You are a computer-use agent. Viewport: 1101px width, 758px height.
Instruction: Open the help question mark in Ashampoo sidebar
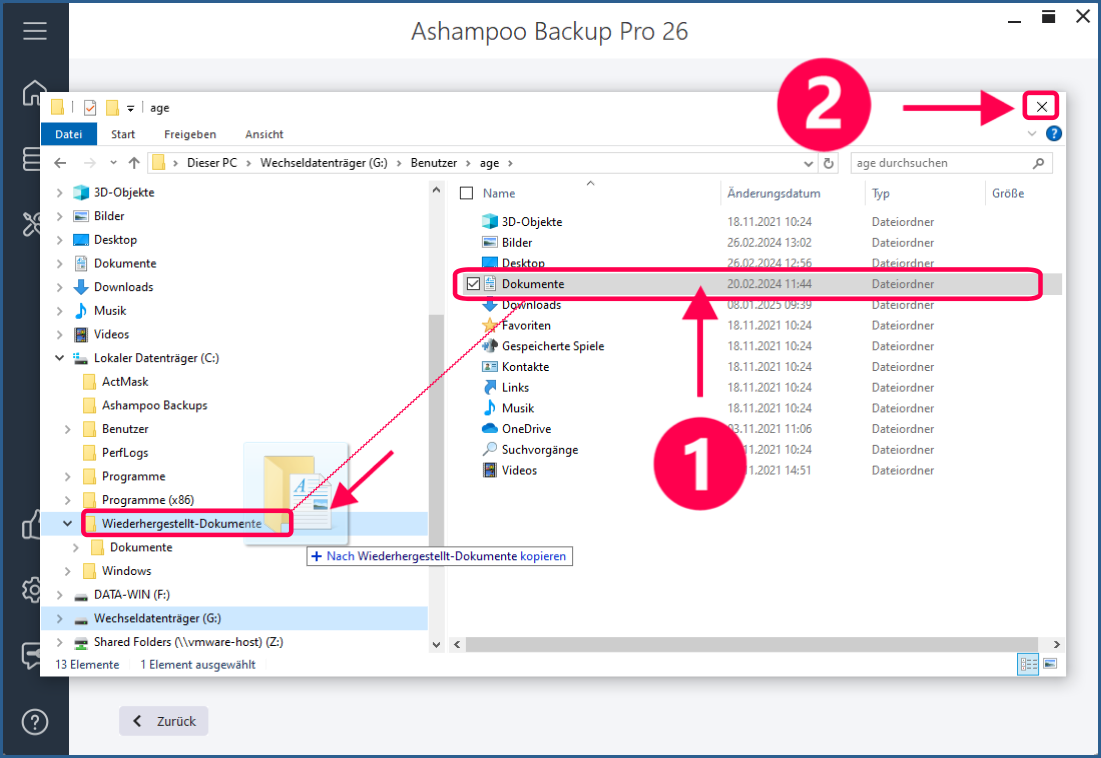pyautogui.click(x=34, y=722)
